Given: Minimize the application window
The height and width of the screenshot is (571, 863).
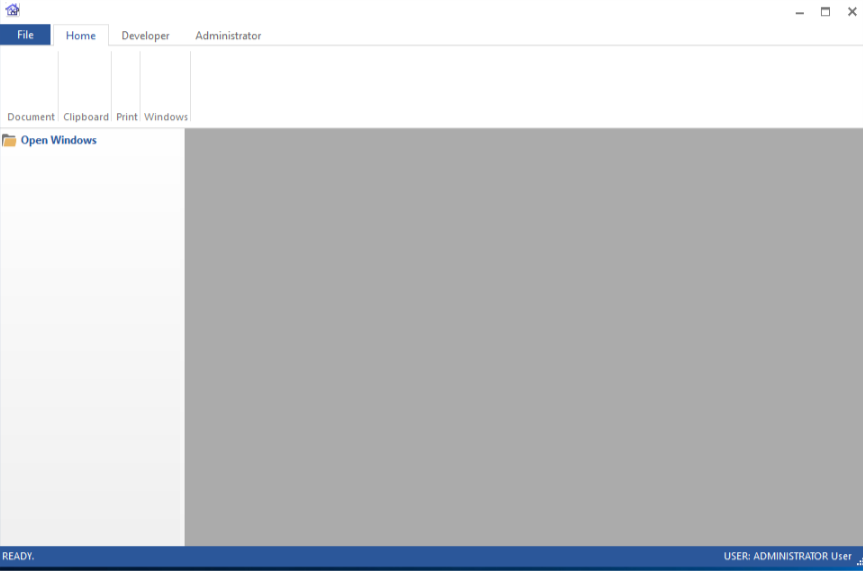Looking at the screenshot, I should pyautogui.click(x=800, y=12).
